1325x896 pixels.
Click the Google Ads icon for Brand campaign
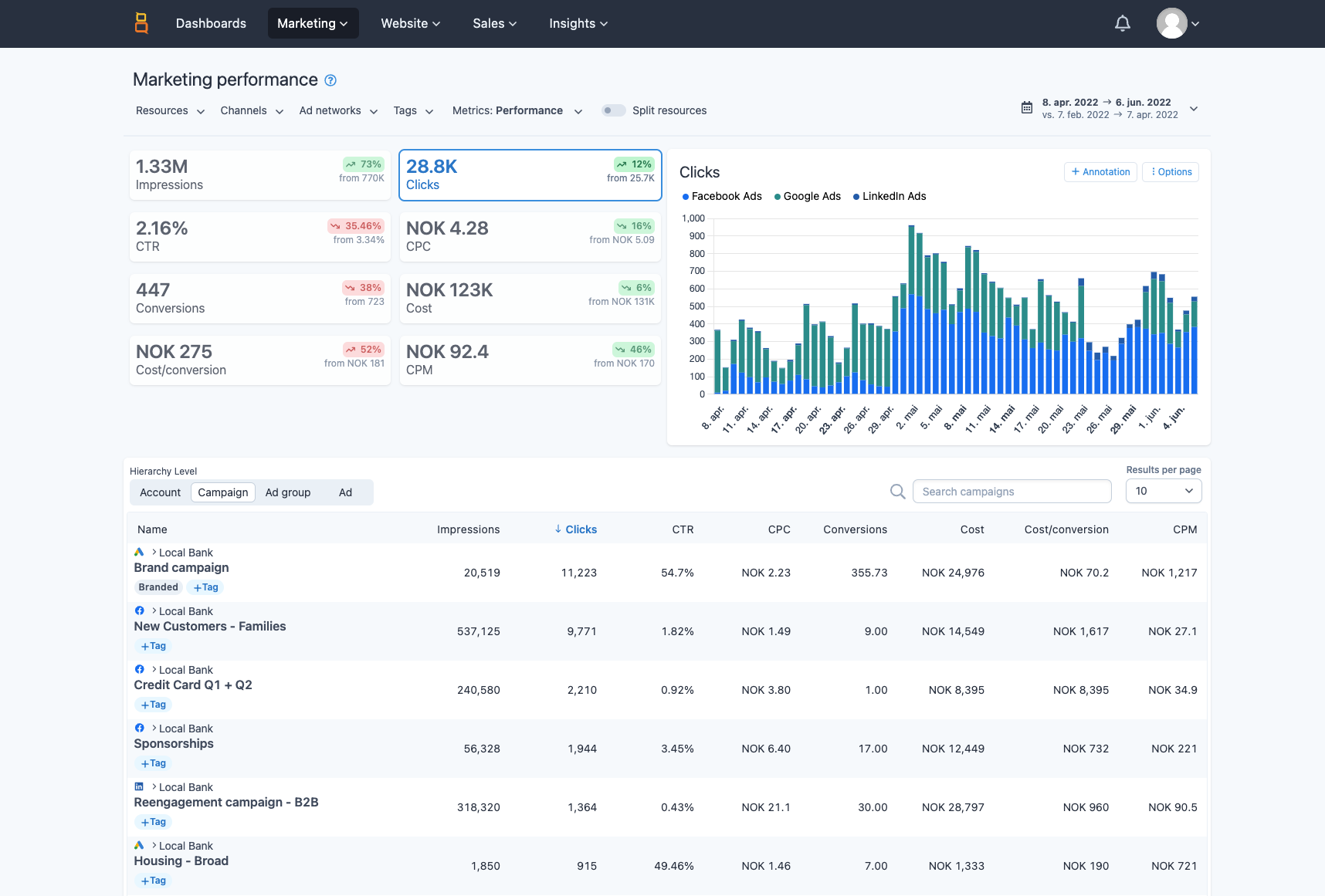[139, 553]
